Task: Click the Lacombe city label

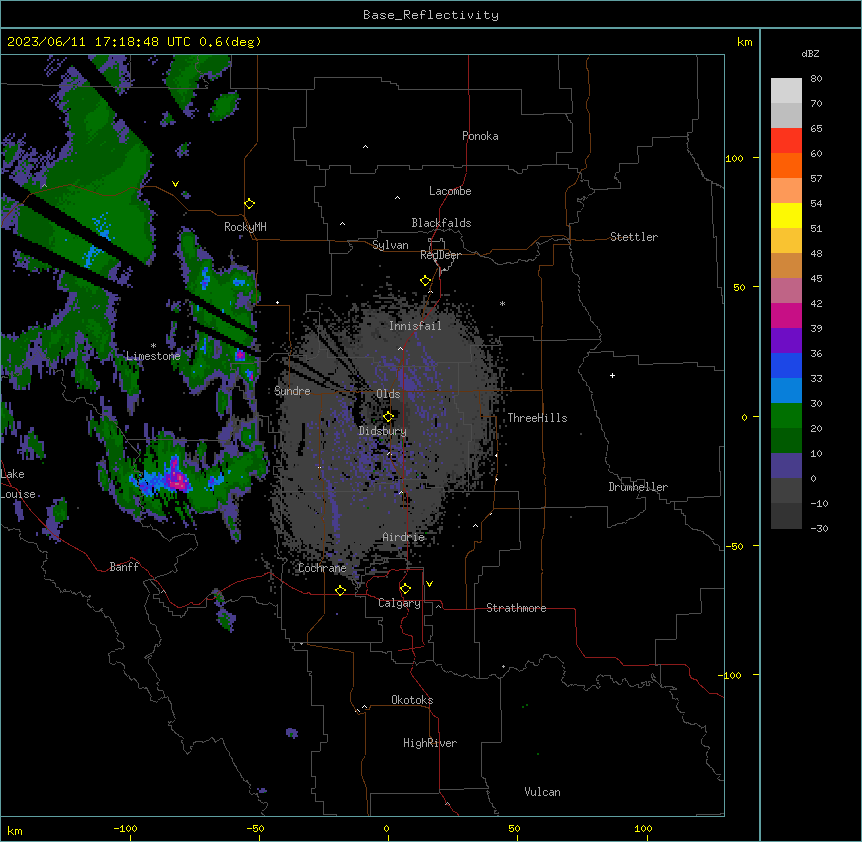Action: click(x=450, y=191)
